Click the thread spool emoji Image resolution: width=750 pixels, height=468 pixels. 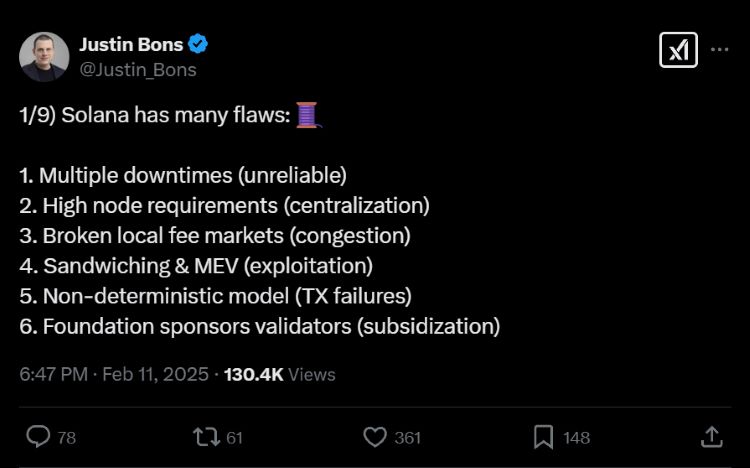click(x=308, y=116)
